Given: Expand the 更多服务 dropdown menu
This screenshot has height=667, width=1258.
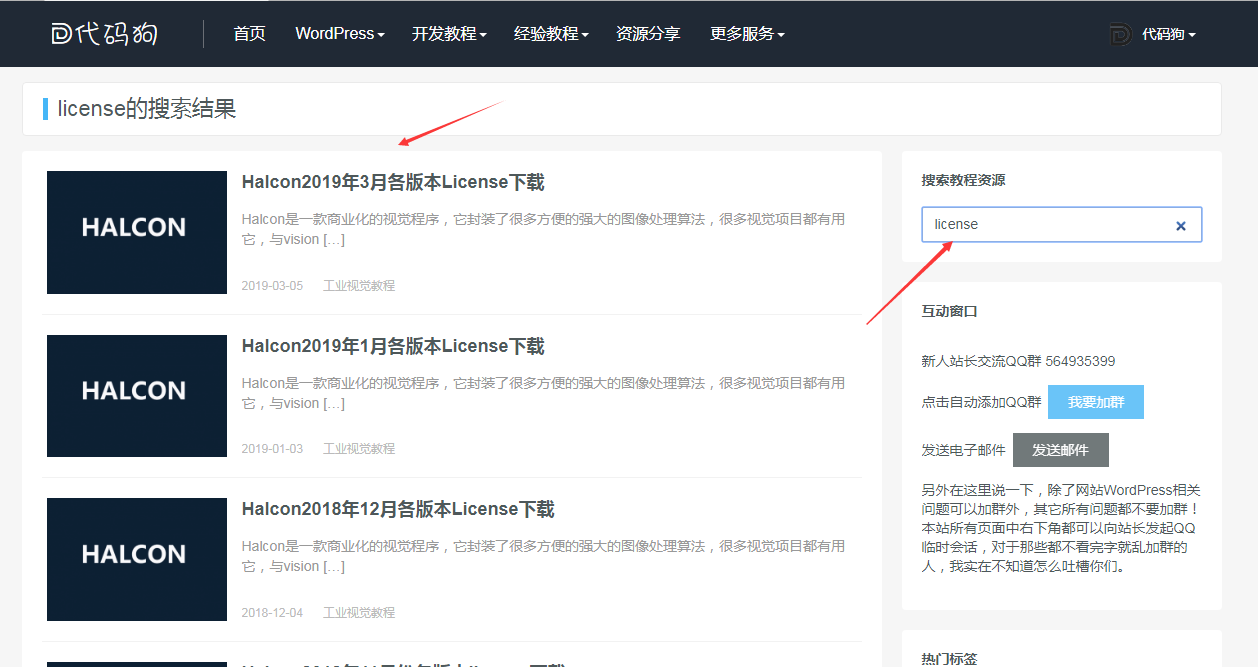Looking at the screenshot, I should point(747,34).
